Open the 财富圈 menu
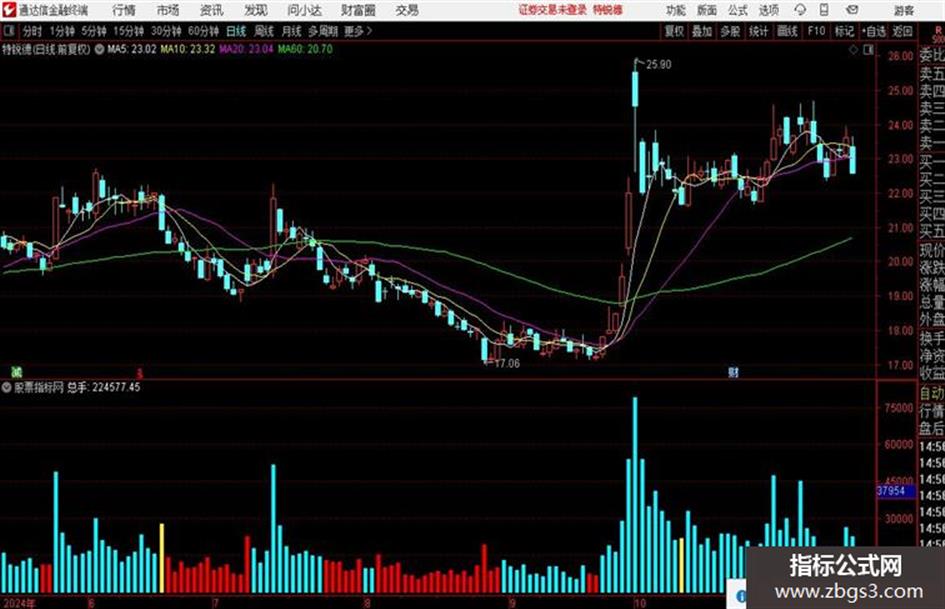945x609 pixels. 358,10
